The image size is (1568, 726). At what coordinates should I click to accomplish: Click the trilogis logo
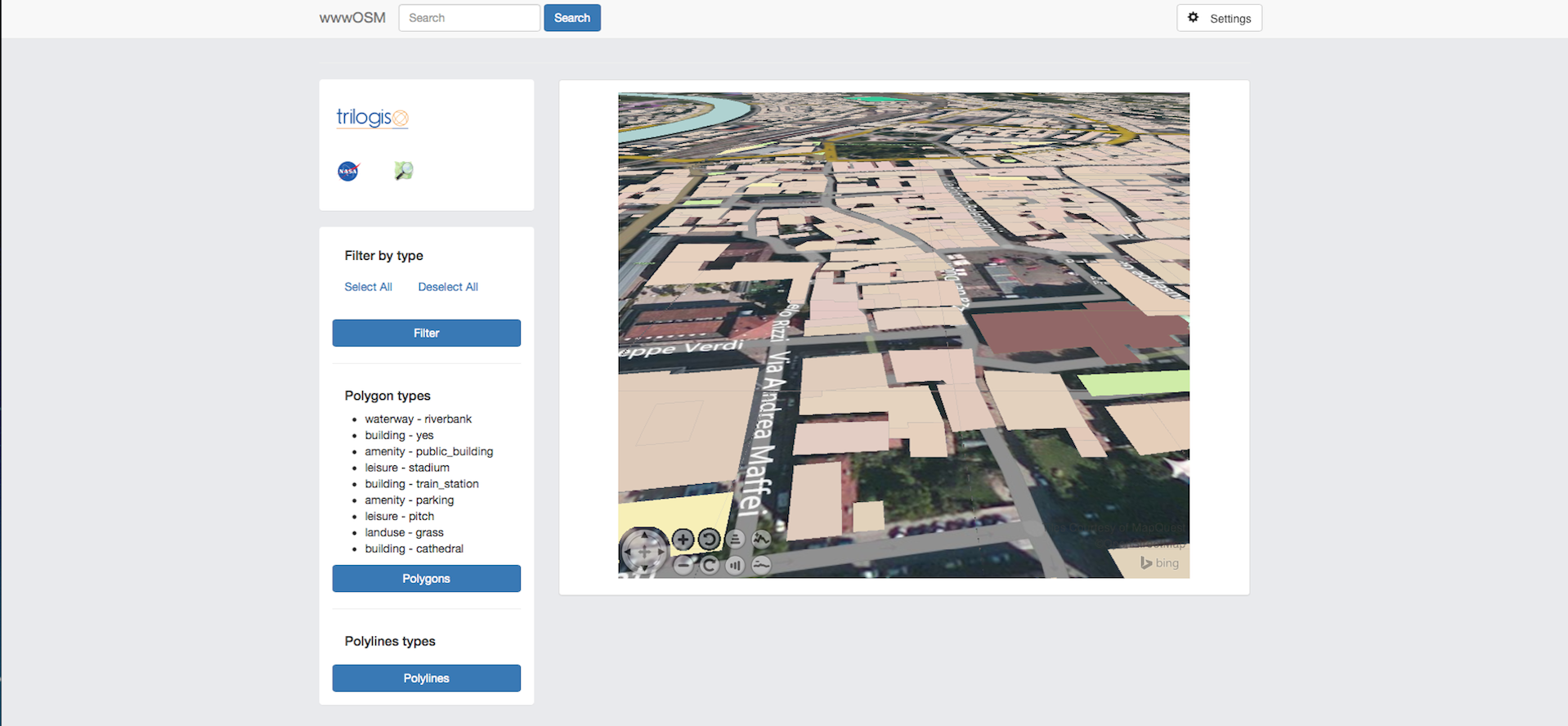pos(372,118)
